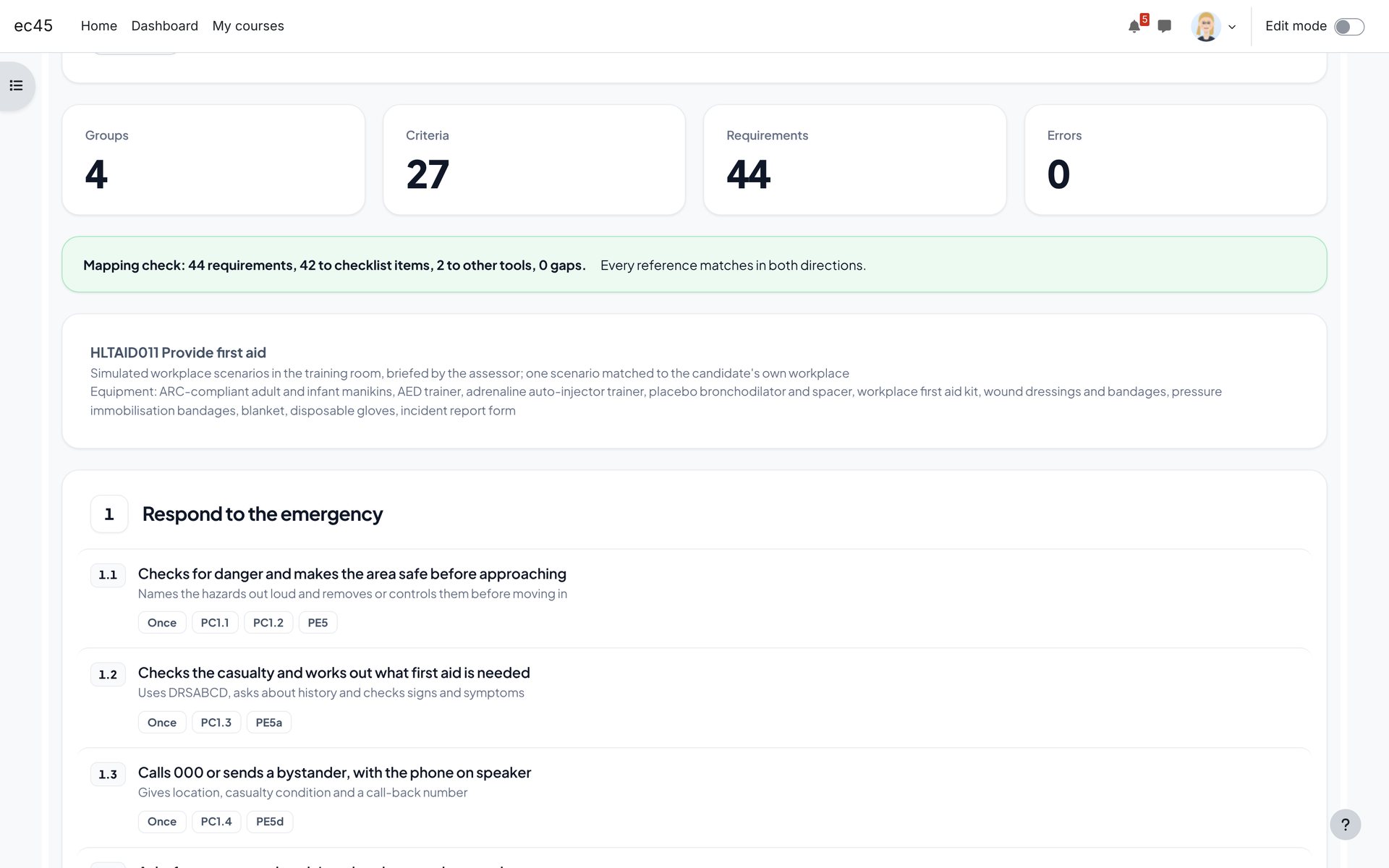This screenshot has height=868, width=1389.
Task: Go to the Home menu item
Action: 99,26
